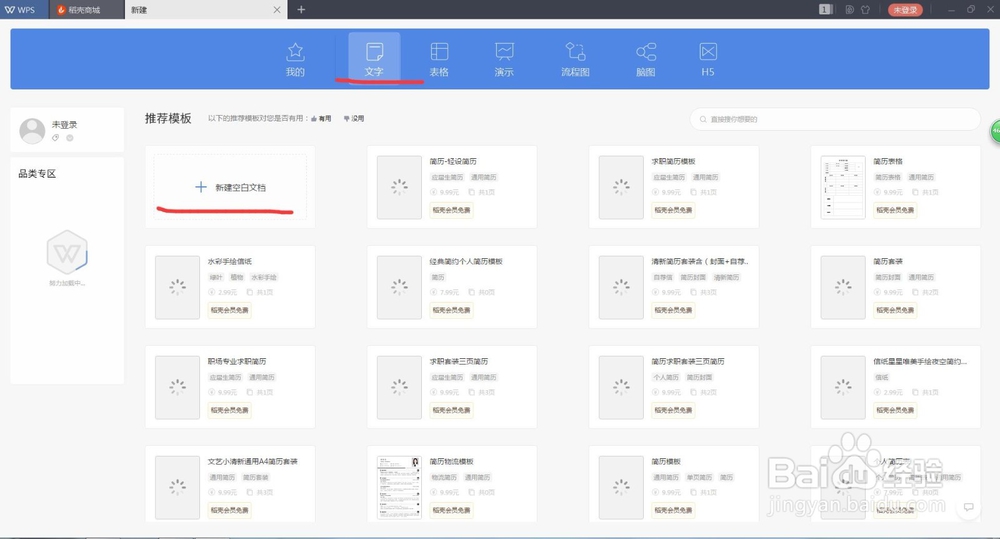Click in the template search field
Image resolution: width=1000 pixels, height=539 pixels.
[835, 119]
